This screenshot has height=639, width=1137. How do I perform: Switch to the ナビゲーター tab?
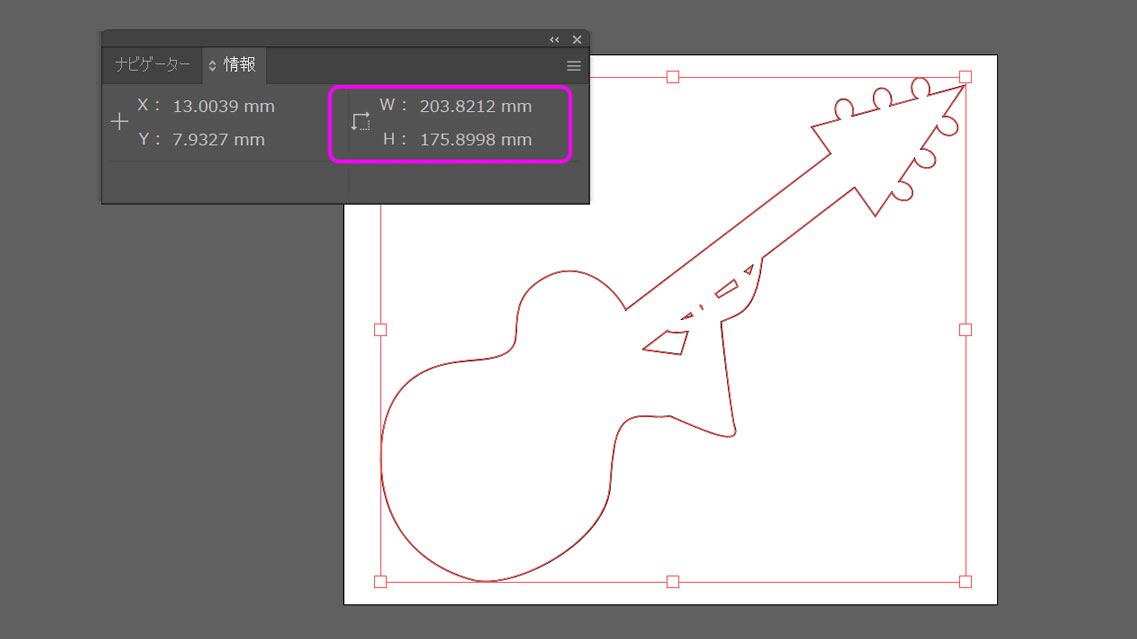click(152, 65)
